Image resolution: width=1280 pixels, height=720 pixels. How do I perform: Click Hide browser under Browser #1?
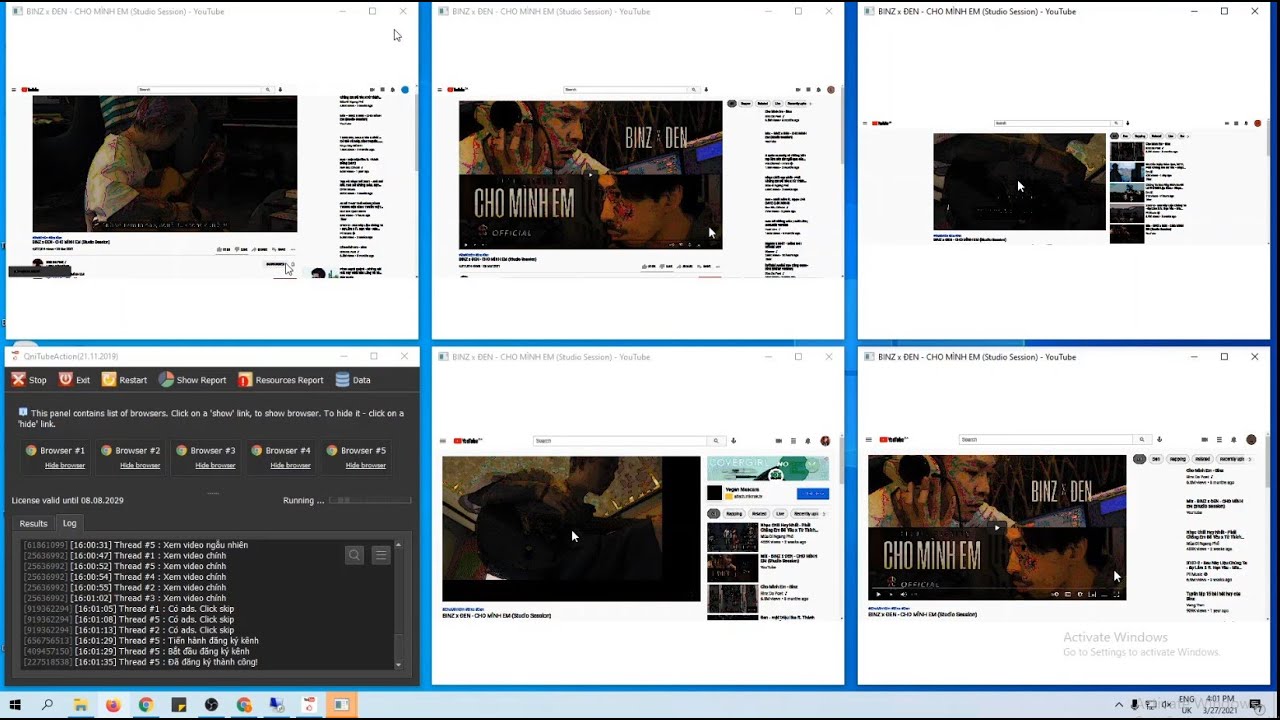pyautogui.click(x=65, y=465)
